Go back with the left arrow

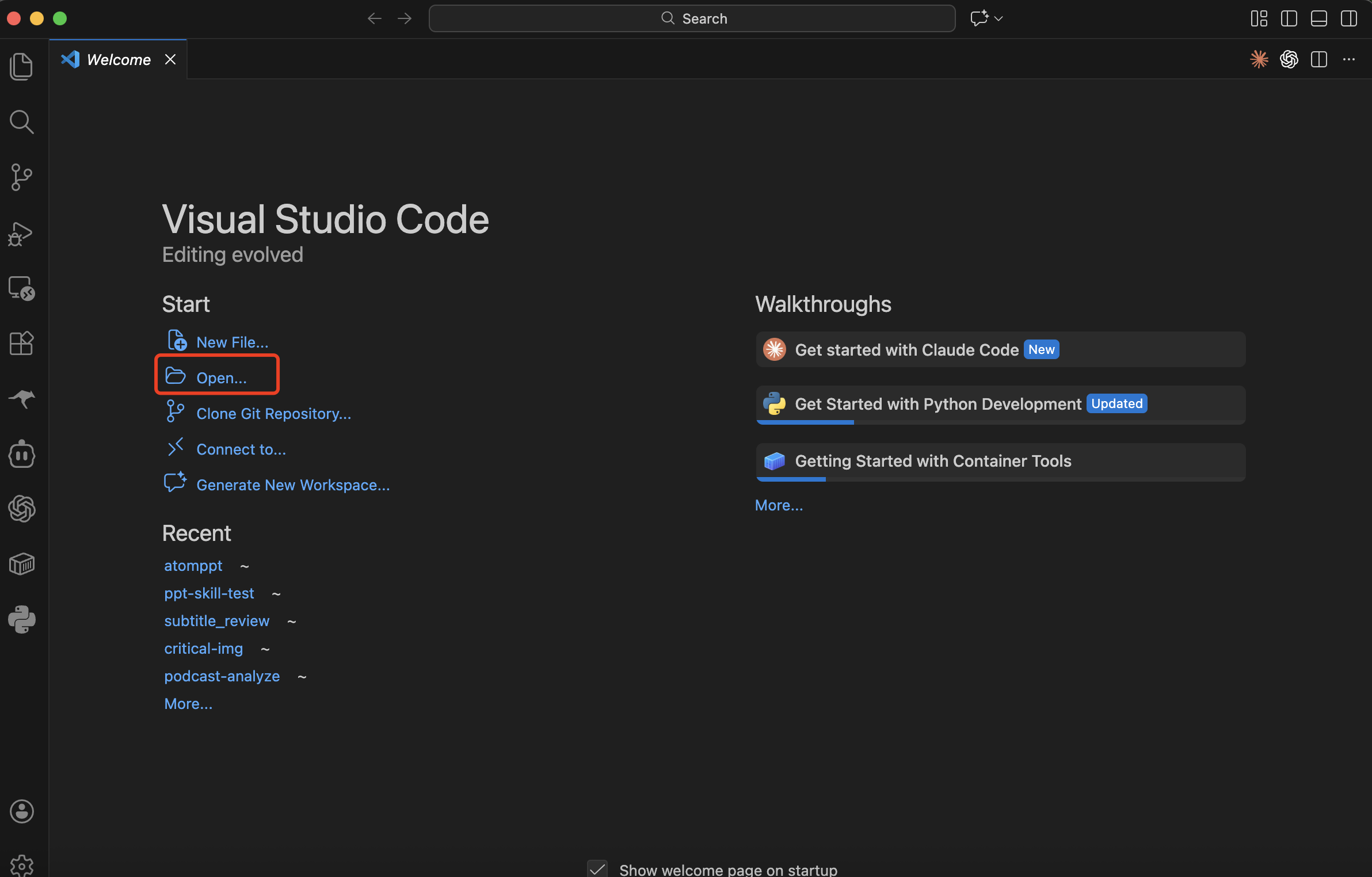(375, 18)
